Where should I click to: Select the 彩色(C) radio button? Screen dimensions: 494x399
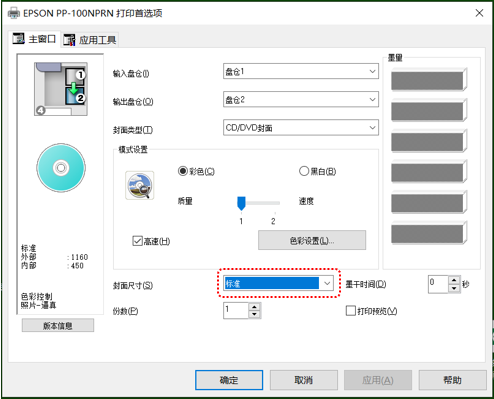pos(183,171)
